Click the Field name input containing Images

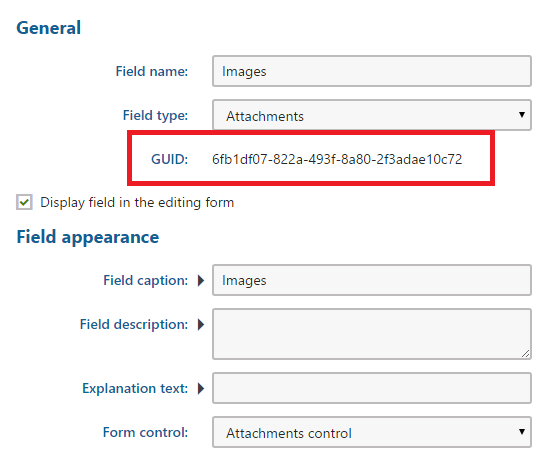point(372,71)
